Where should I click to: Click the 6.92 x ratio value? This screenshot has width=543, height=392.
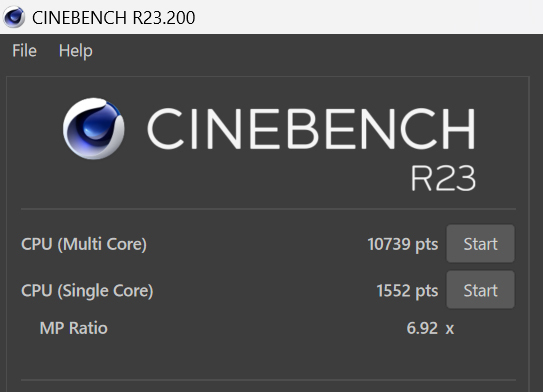[x=430, y=328]
